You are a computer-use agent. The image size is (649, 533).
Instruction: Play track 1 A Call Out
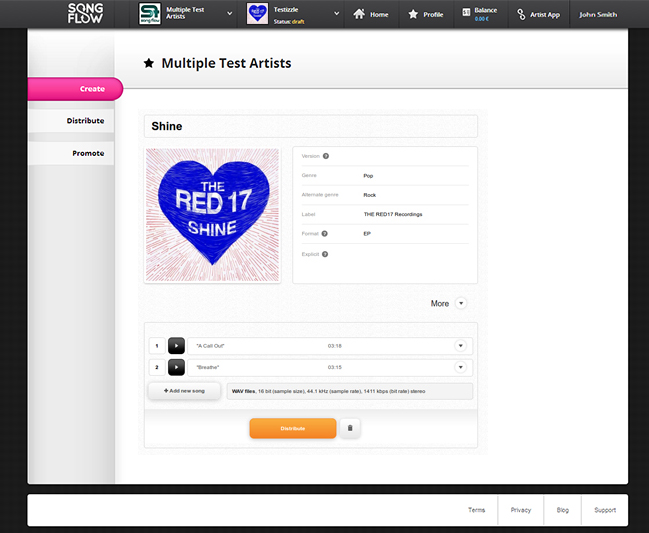[x=176, y=346]
